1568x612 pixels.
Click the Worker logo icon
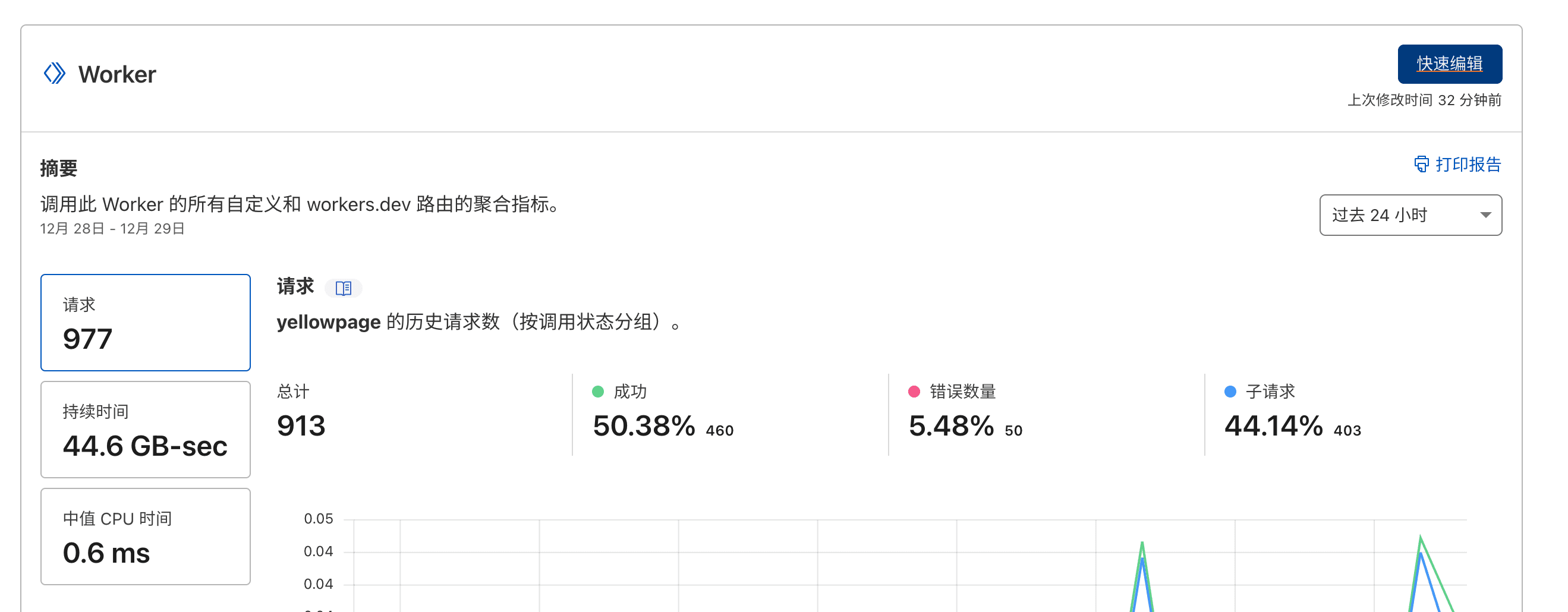pos(55,74)
